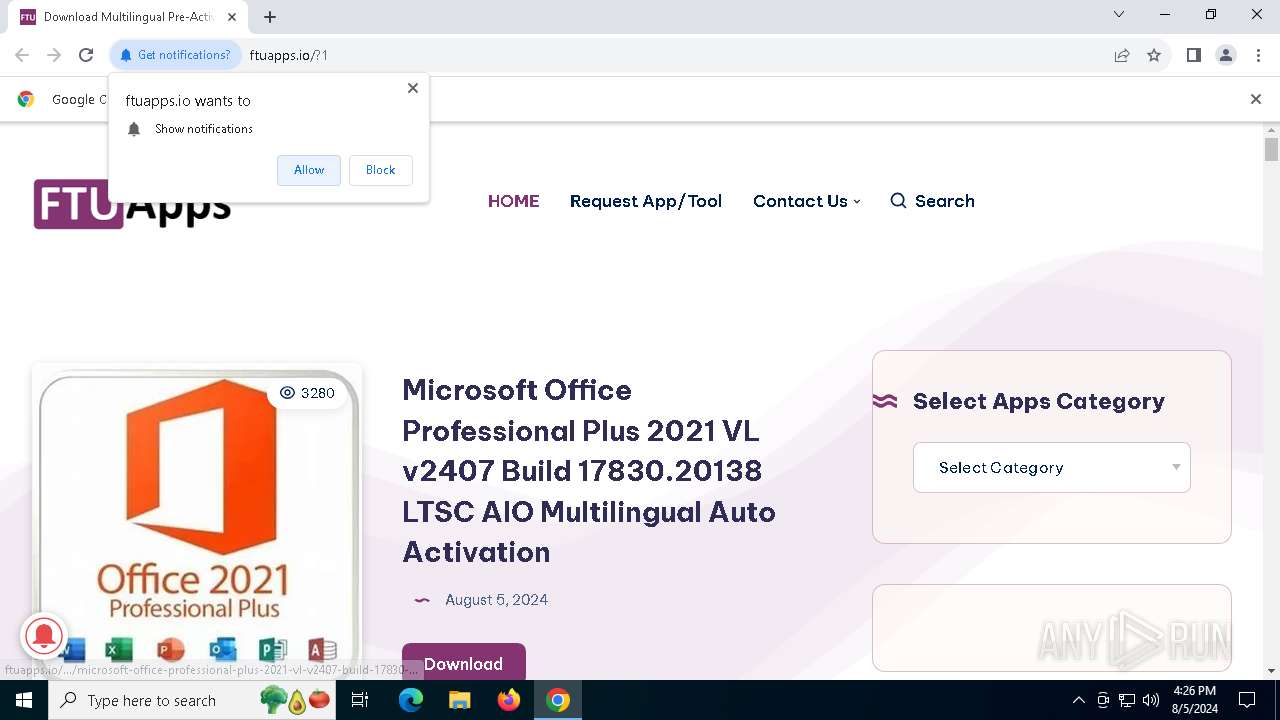Select the Download Multilingual browser tab

128,17
